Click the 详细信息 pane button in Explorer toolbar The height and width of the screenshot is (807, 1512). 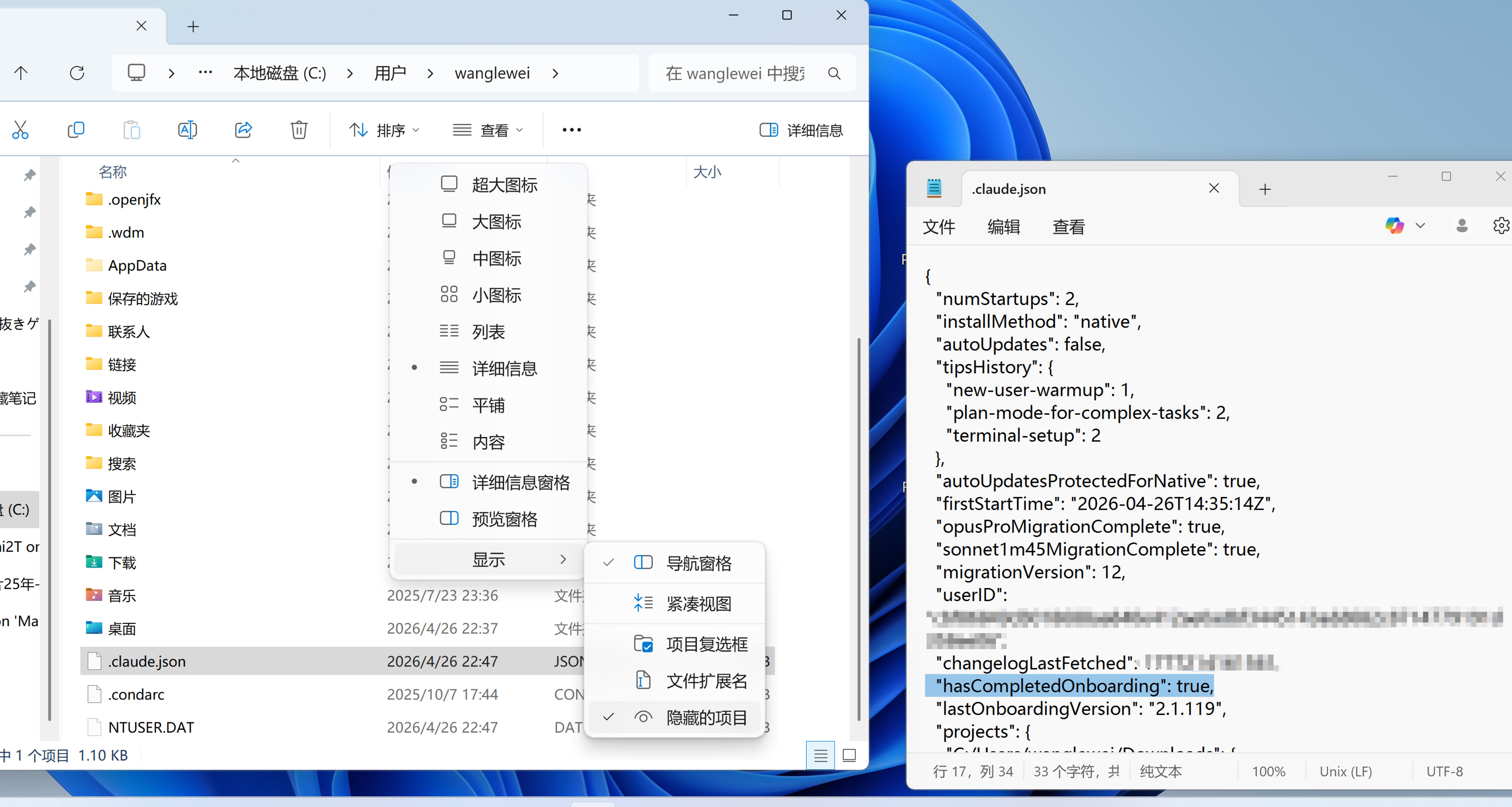800,130
